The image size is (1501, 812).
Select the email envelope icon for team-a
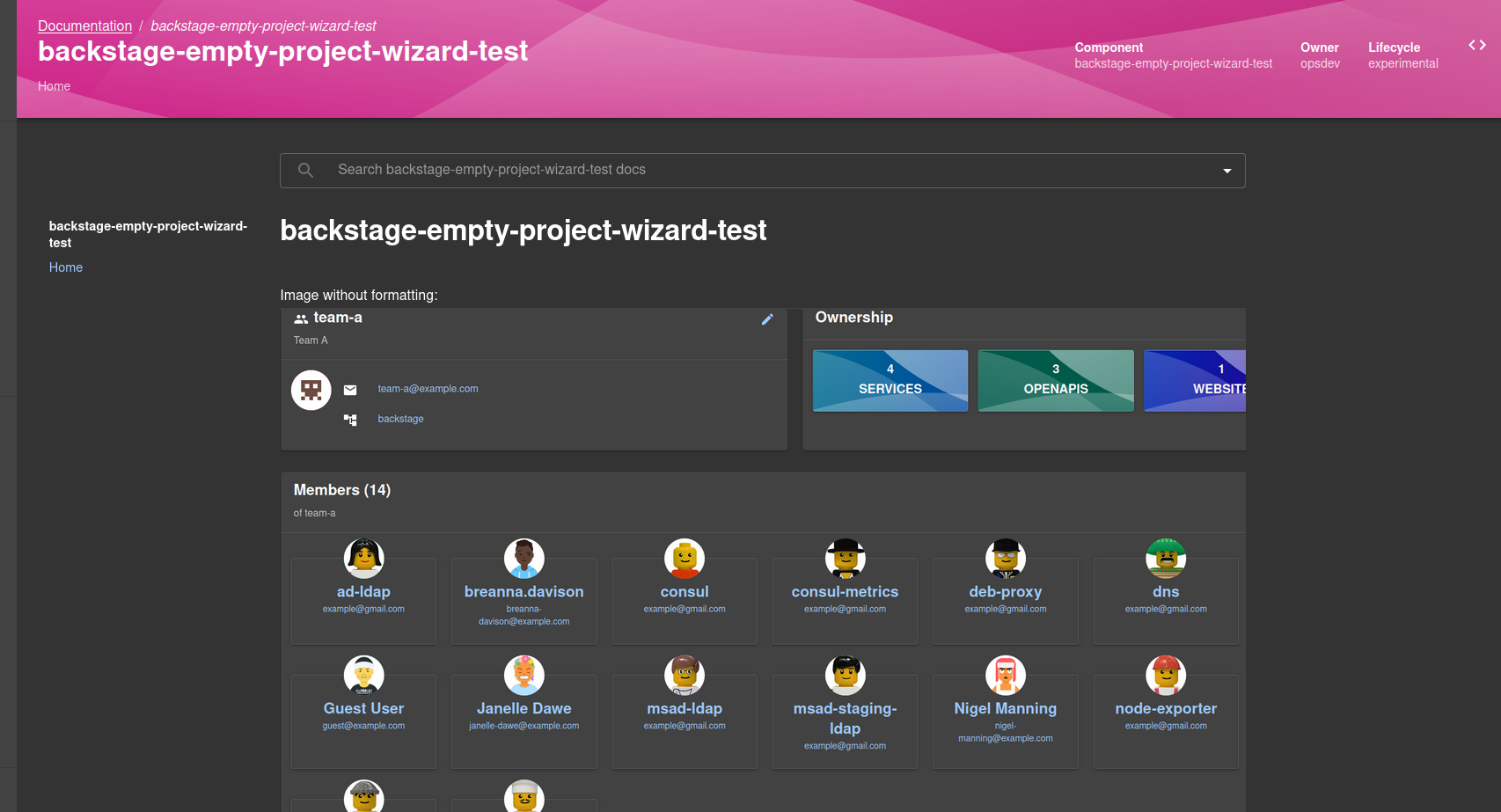350,389
